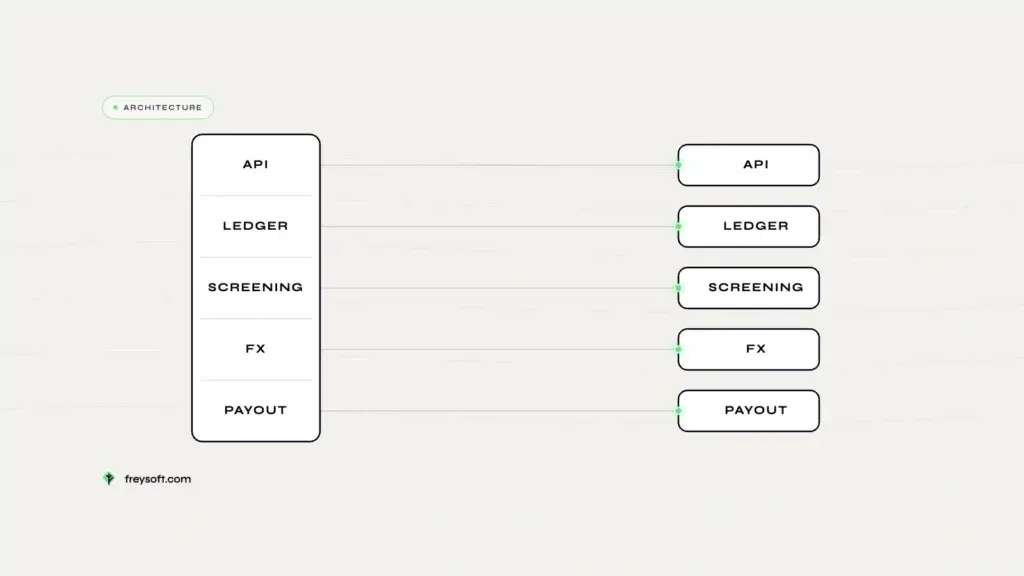The width and height of the screenshot is (1024, 576).
Task: Click the standalone API box on right
Action: click(x=748, y=165)
